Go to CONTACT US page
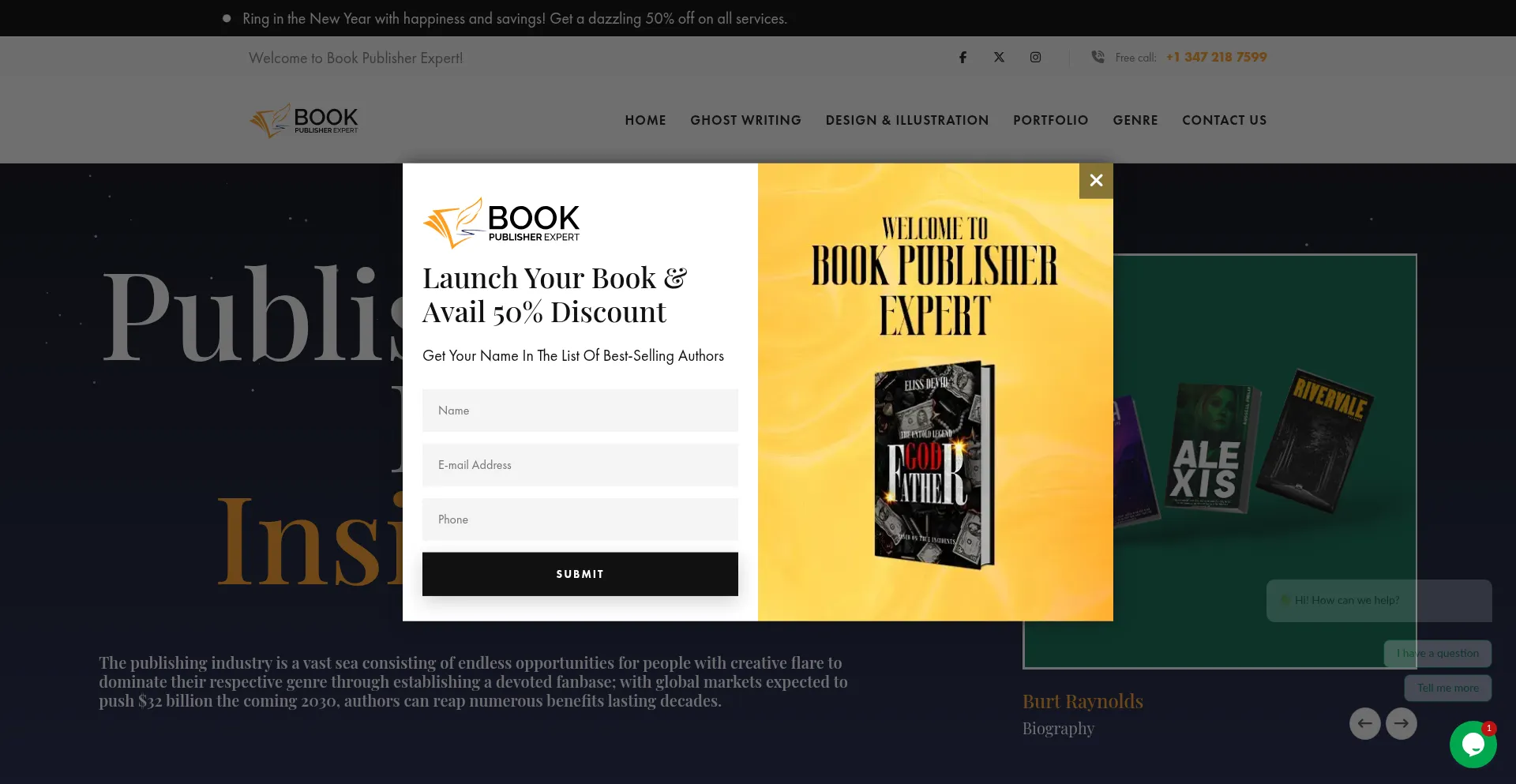Viewport: 1516px width, 784px height. (x=1224, y=120)
